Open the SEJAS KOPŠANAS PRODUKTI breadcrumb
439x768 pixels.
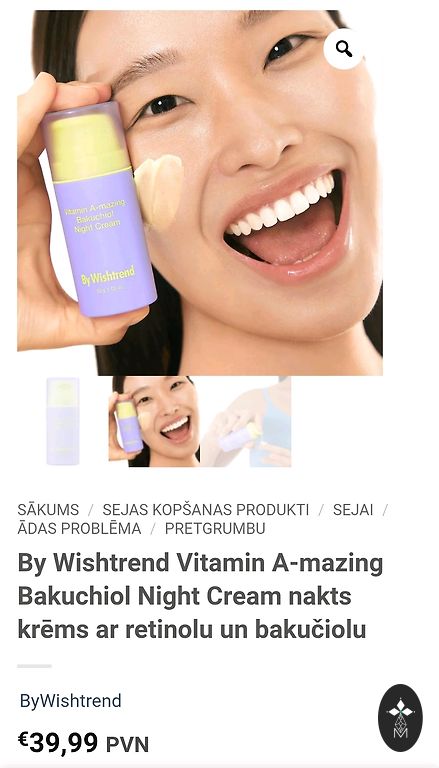click(x=206, y=510)
